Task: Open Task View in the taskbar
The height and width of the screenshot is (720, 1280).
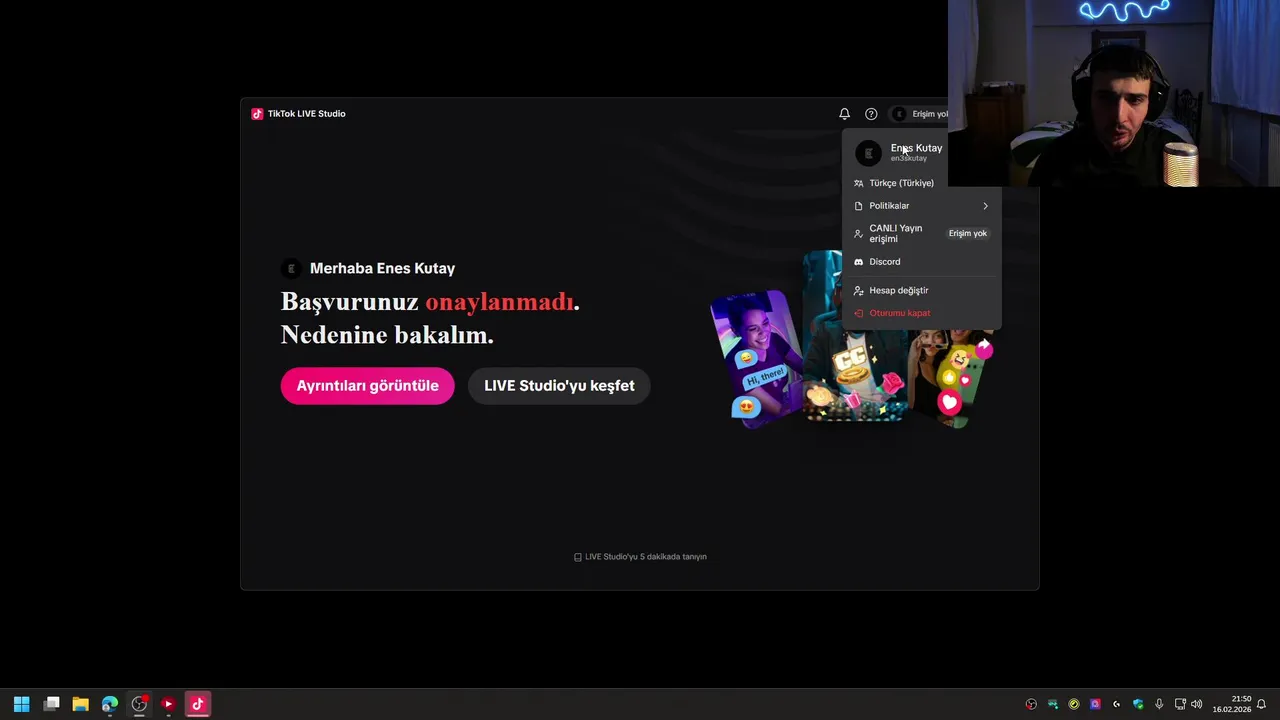Action: 52,704
